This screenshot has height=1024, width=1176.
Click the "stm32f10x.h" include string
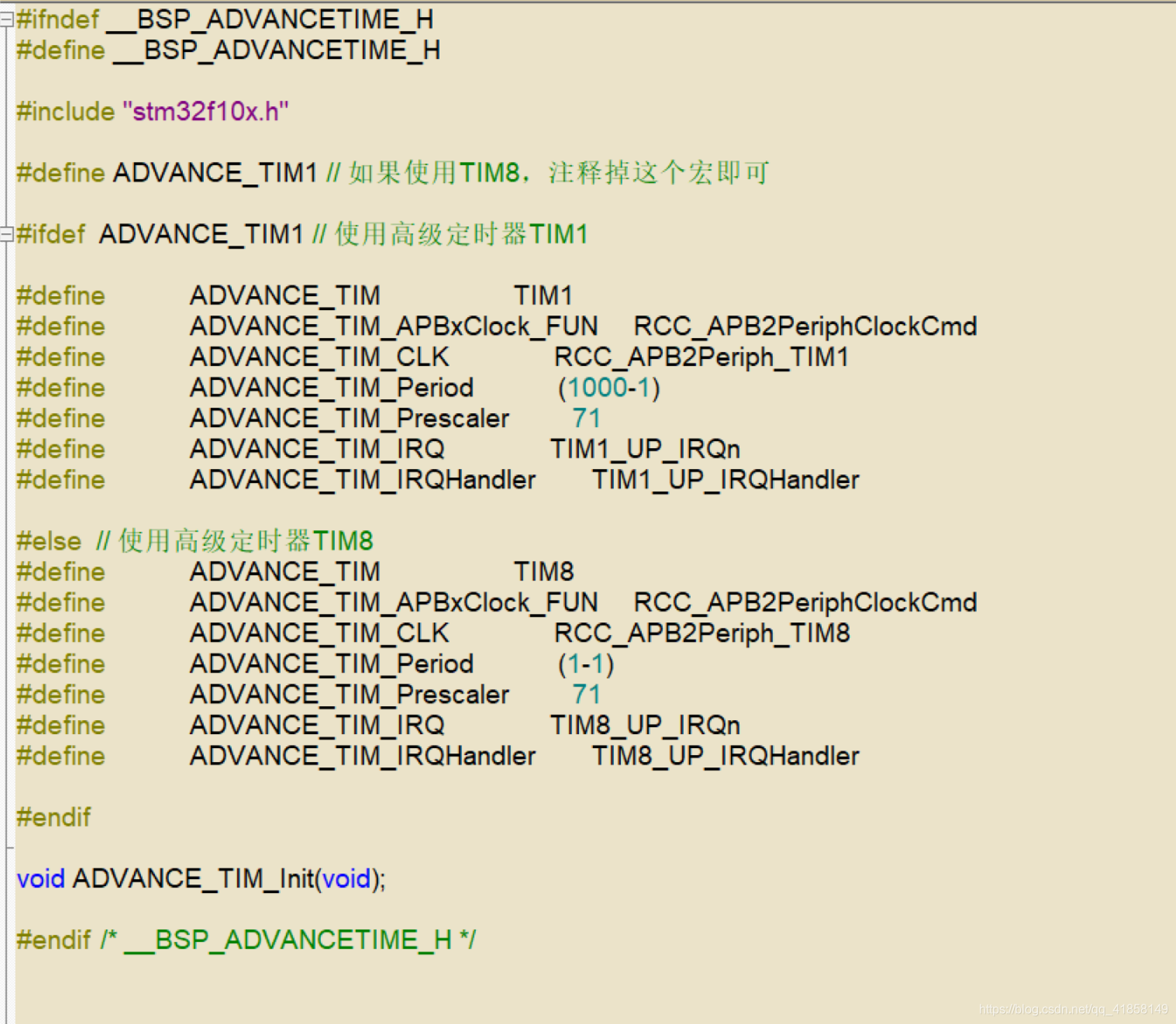tap(205, 112)
